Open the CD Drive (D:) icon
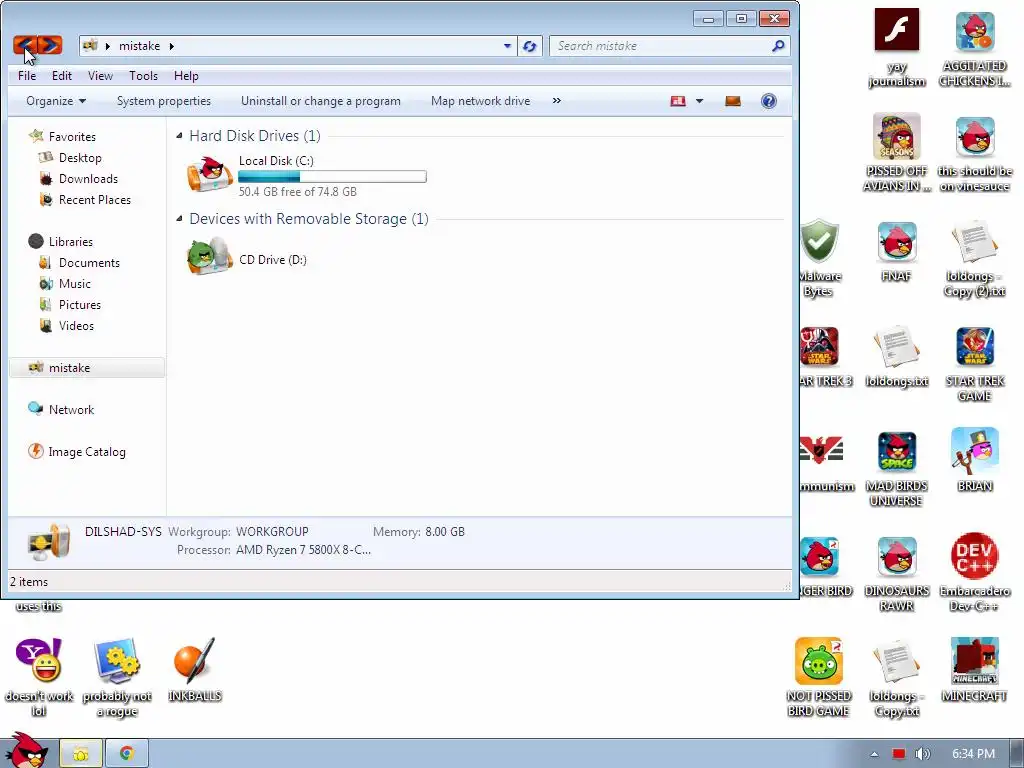 (209, 256)
